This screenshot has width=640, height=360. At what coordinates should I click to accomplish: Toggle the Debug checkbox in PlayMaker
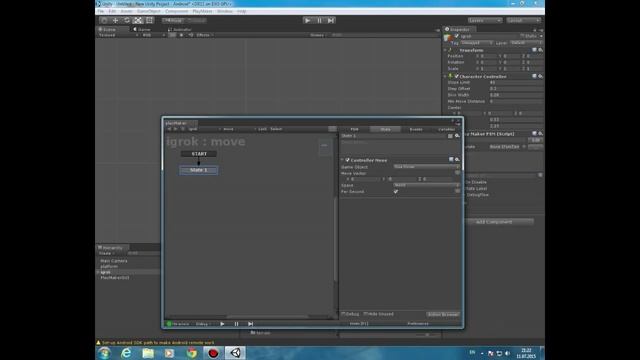pyautogui.click(x=343, y=314)
